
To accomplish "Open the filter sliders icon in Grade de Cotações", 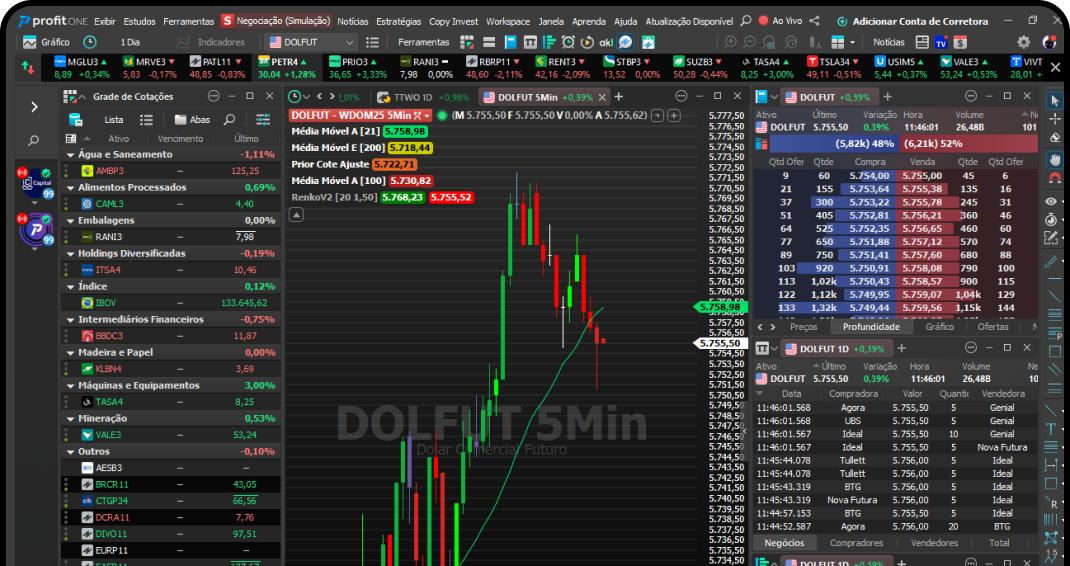I will coord(263,119).
